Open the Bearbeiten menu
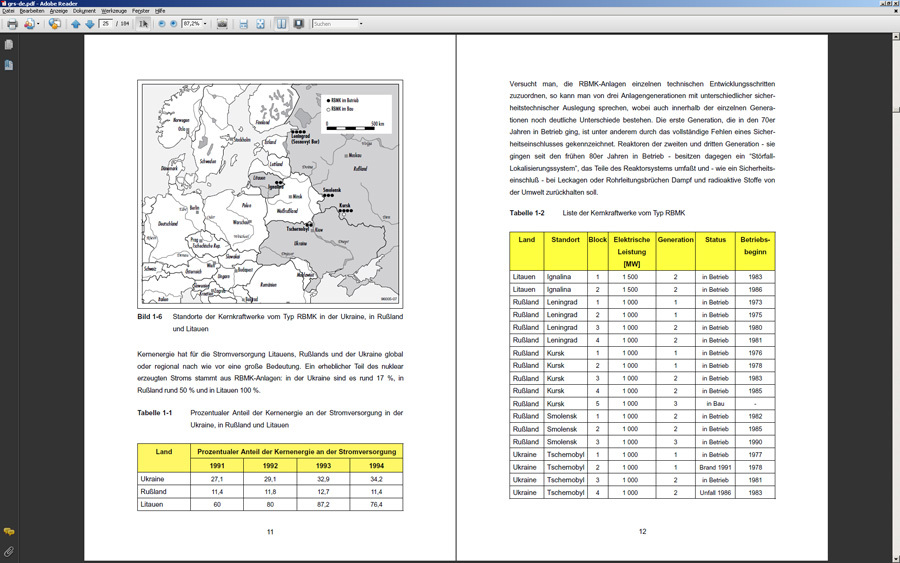The image size is (900, 563). (32, 11)
